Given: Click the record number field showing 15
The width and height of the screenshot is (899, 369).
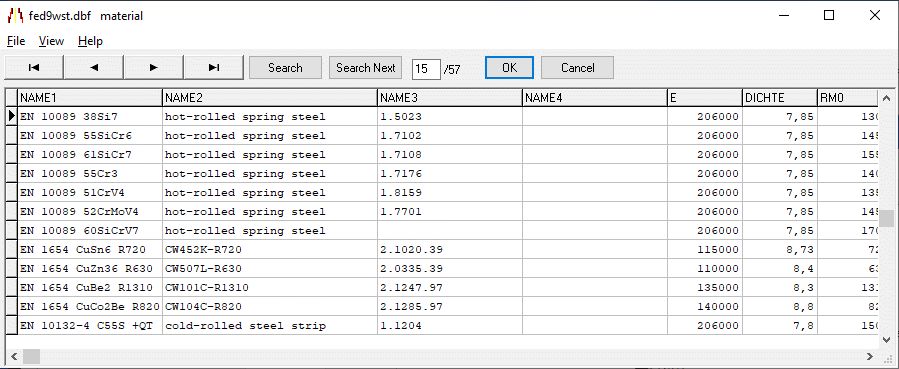Looking at the screenshot, I should [x=426, y=69].
